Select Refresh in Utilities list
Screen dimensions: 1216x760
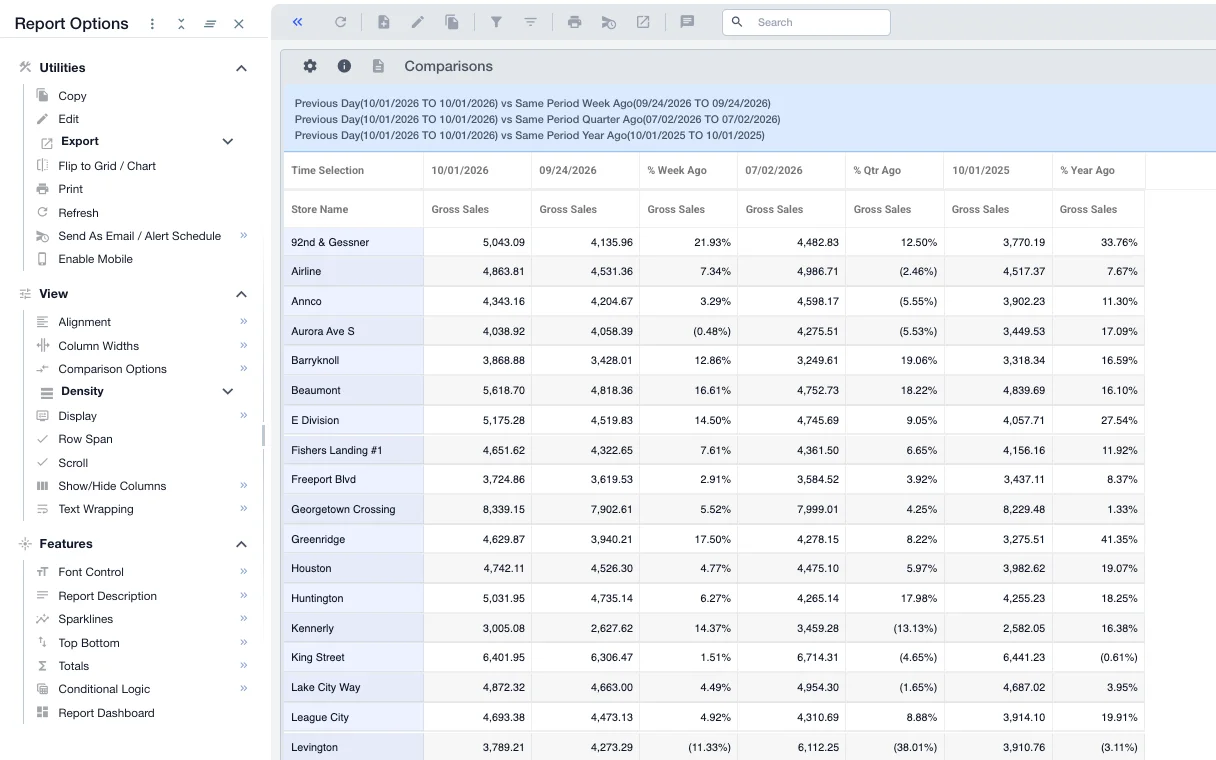[x=78, y=213]
